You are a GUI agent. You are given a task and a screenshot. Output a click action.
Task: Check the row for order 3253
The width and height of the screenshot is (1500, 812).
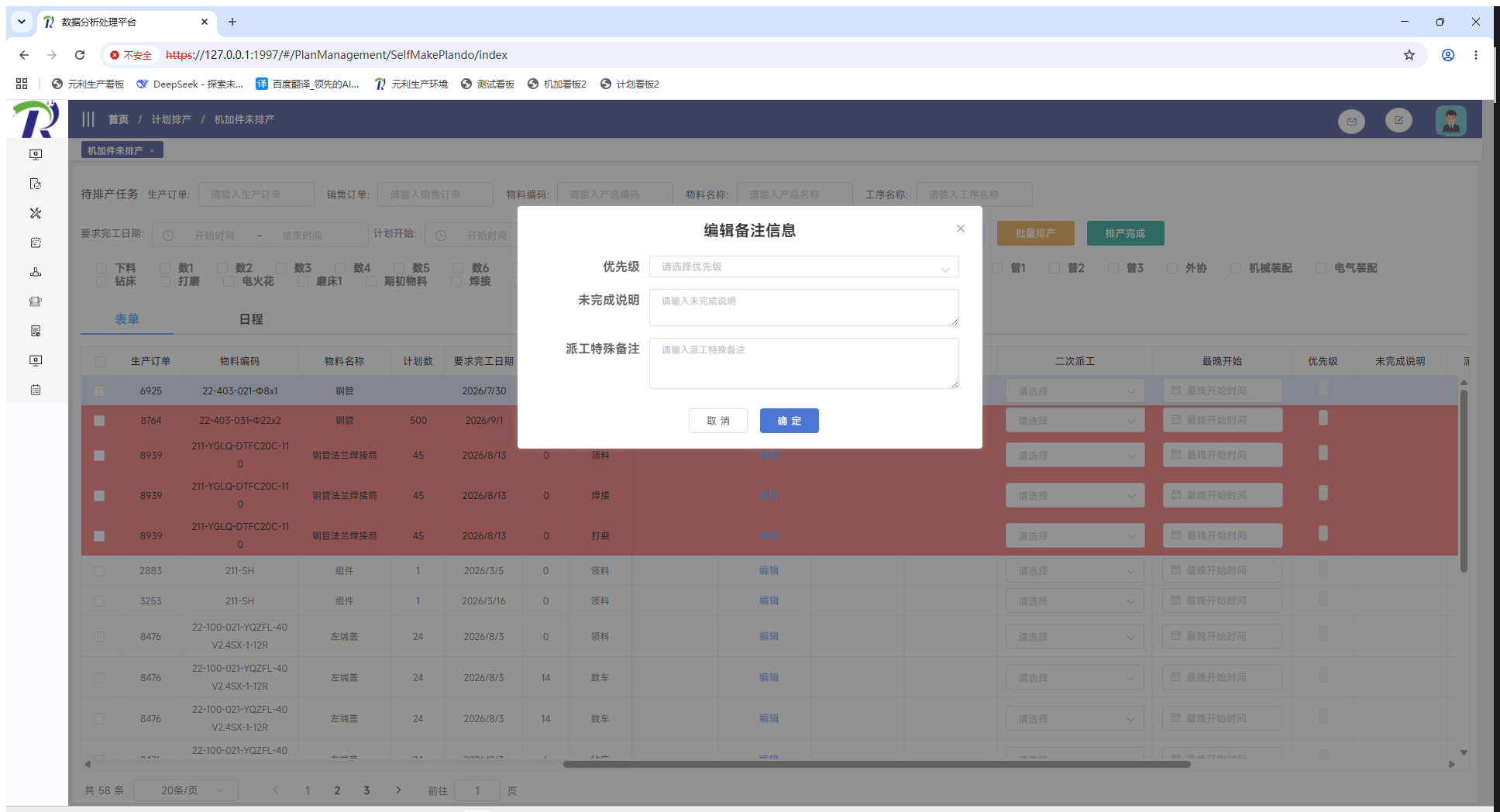[99, 601]
